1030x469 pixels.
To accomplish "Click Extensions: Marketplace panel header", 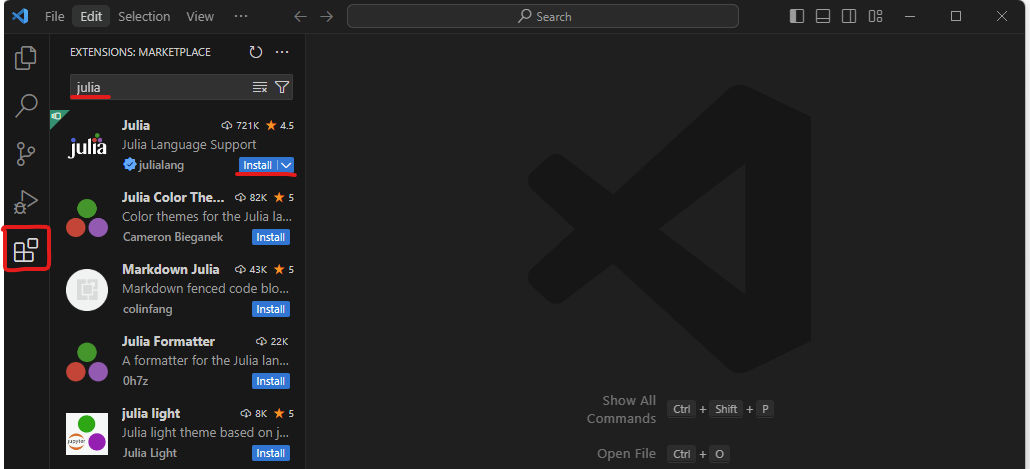I will pyautogui.click(x=141, y=52).
